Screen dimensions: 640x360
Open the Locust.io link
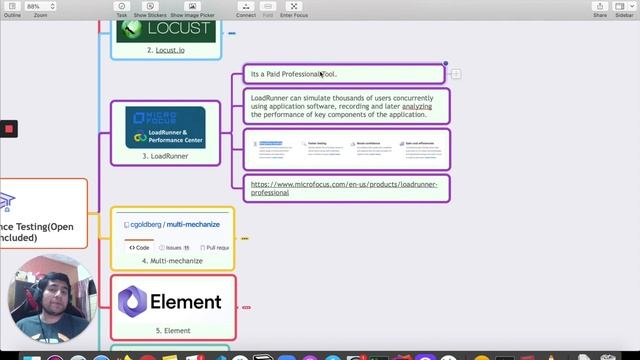coord(170,50)
